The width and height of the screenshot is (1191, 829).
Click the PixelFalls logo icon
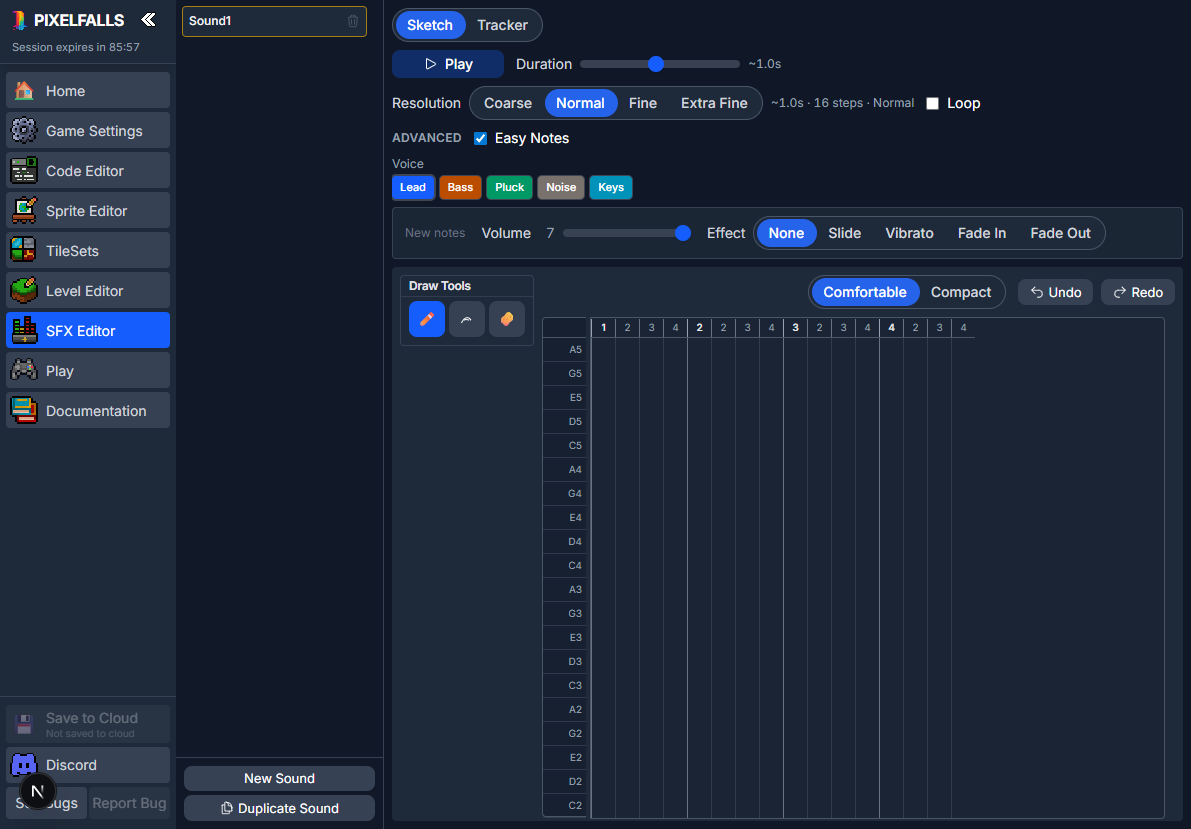20,21
